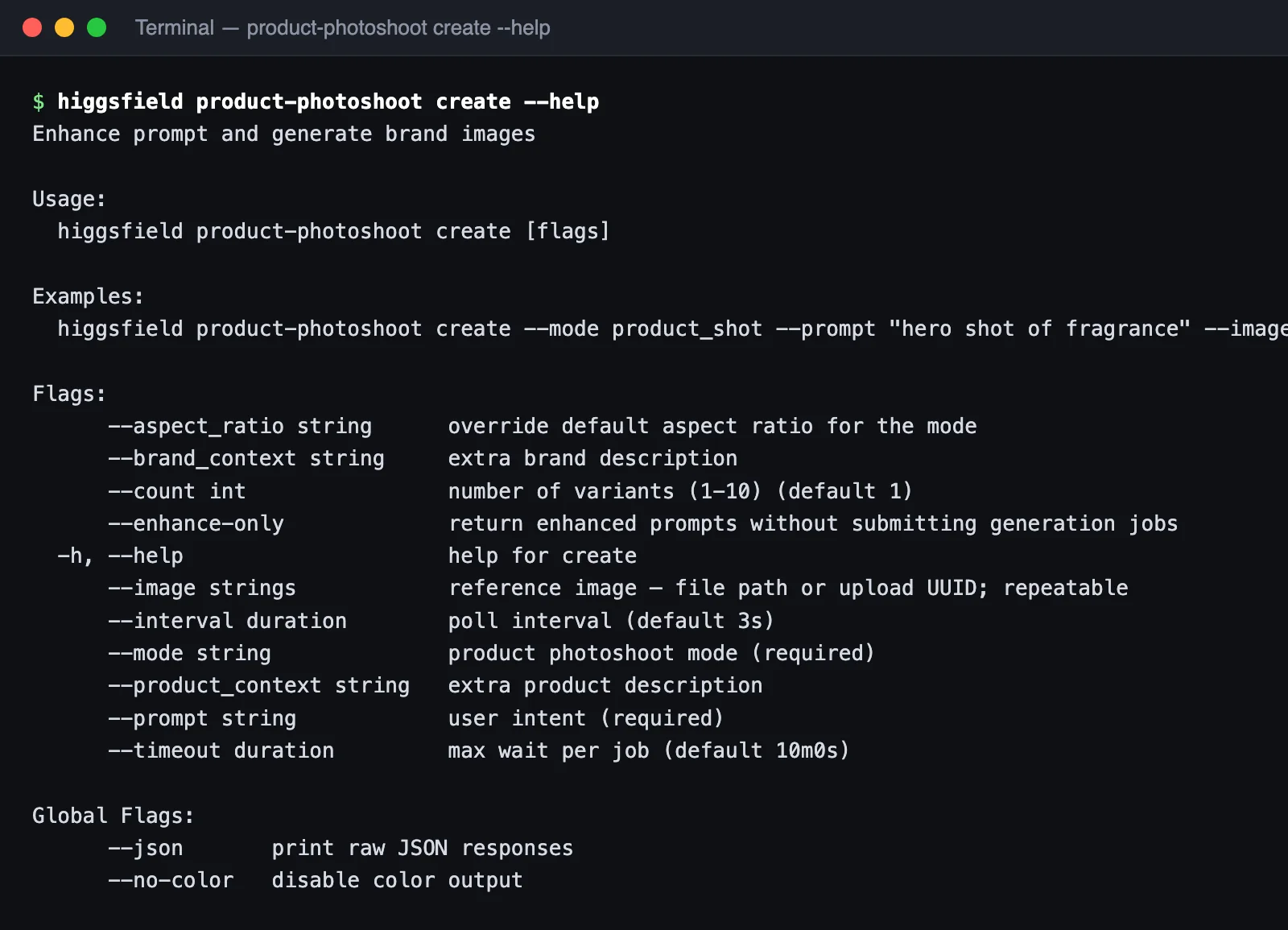The image size is (1288, 930).
Task: Click the green dollar prompt symbol
Action: [x=39, y=102]
